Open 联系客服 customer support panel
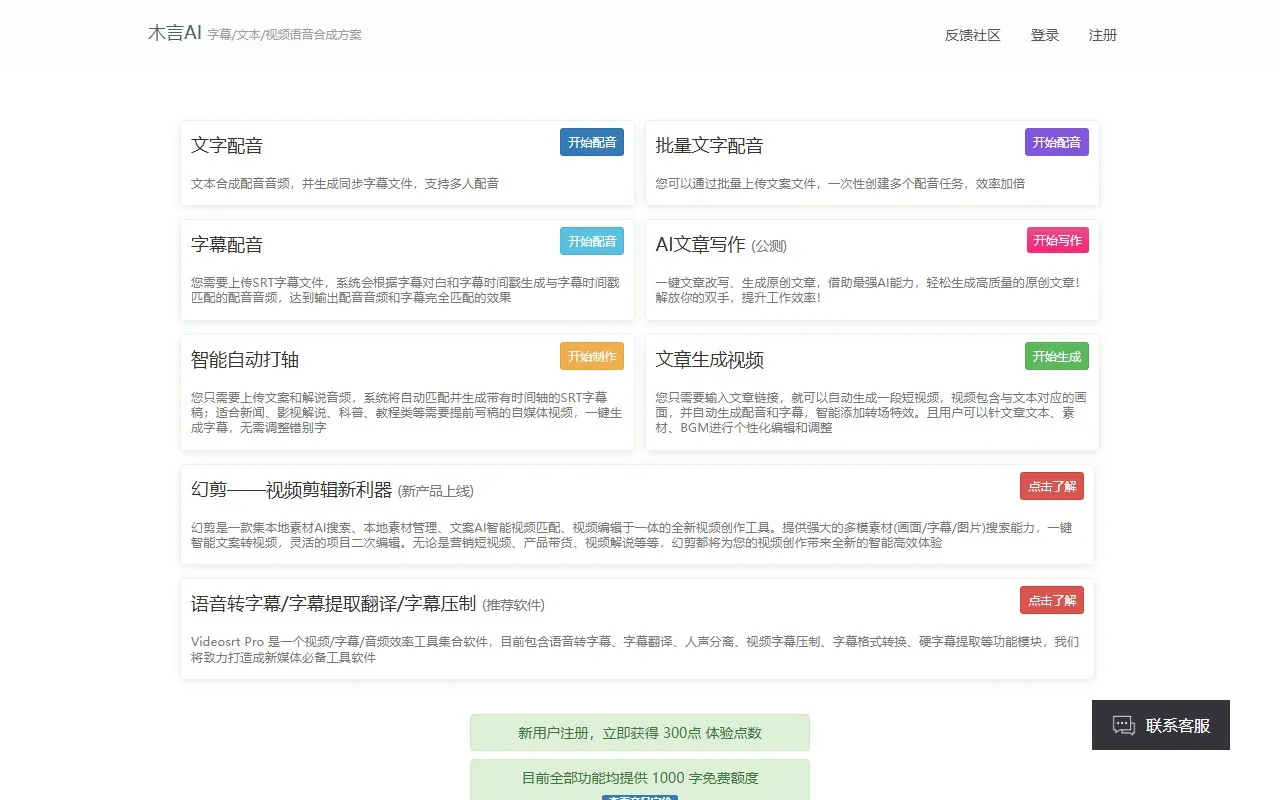This screenshot has width=1280, height=800. (1160, 725)
